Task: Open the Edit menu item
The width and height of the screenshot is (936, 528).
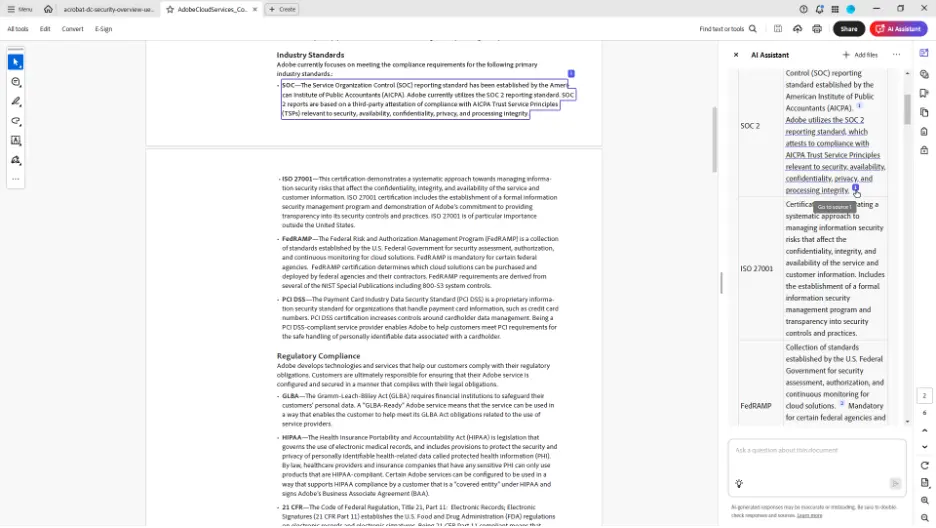Action: pos(45,29)
